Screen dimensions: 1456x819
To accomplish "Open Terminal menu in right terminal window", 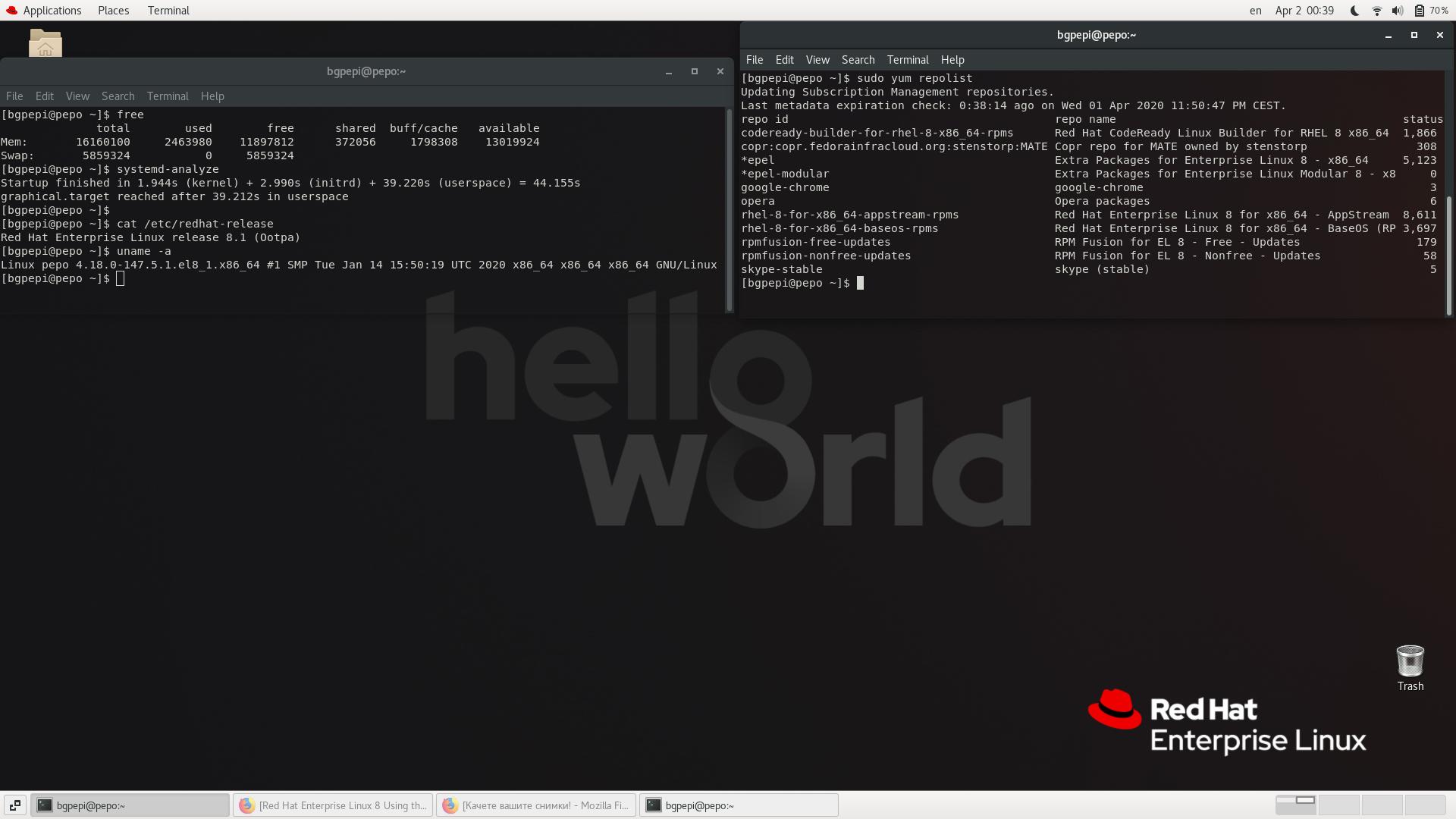I will 908,60.
